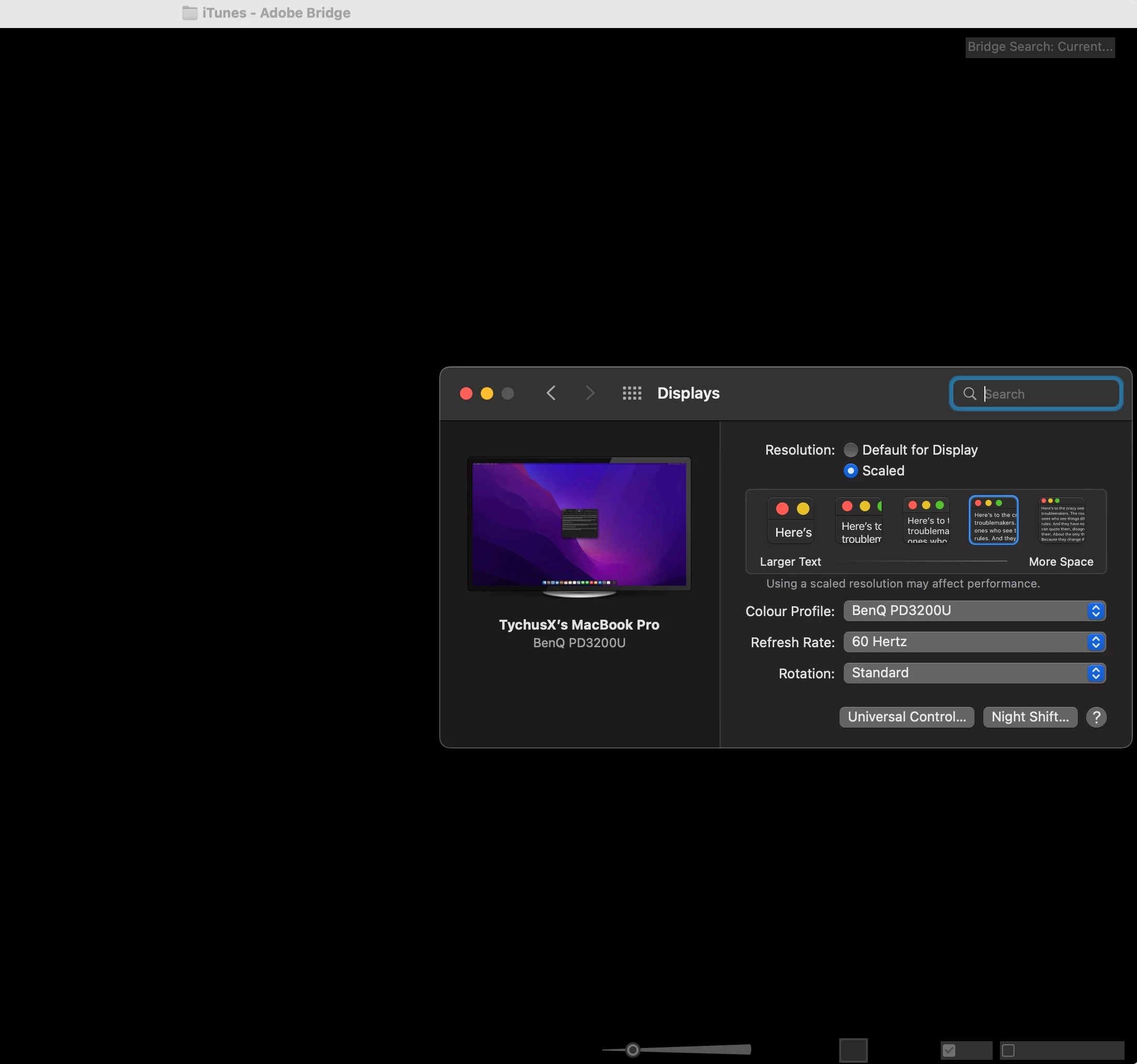Open the Rotation dropdown
This screenshot has width=1137, height=1064.
974,673
